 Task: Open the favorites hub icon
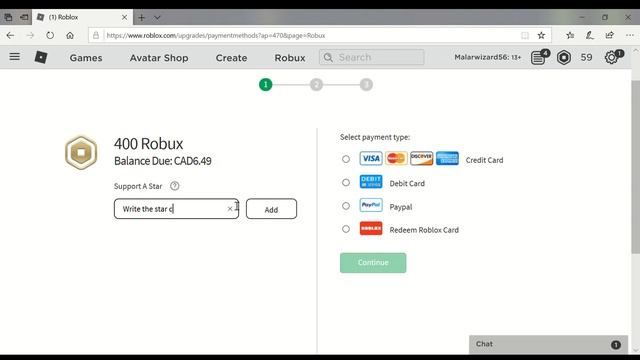point(570,36)
